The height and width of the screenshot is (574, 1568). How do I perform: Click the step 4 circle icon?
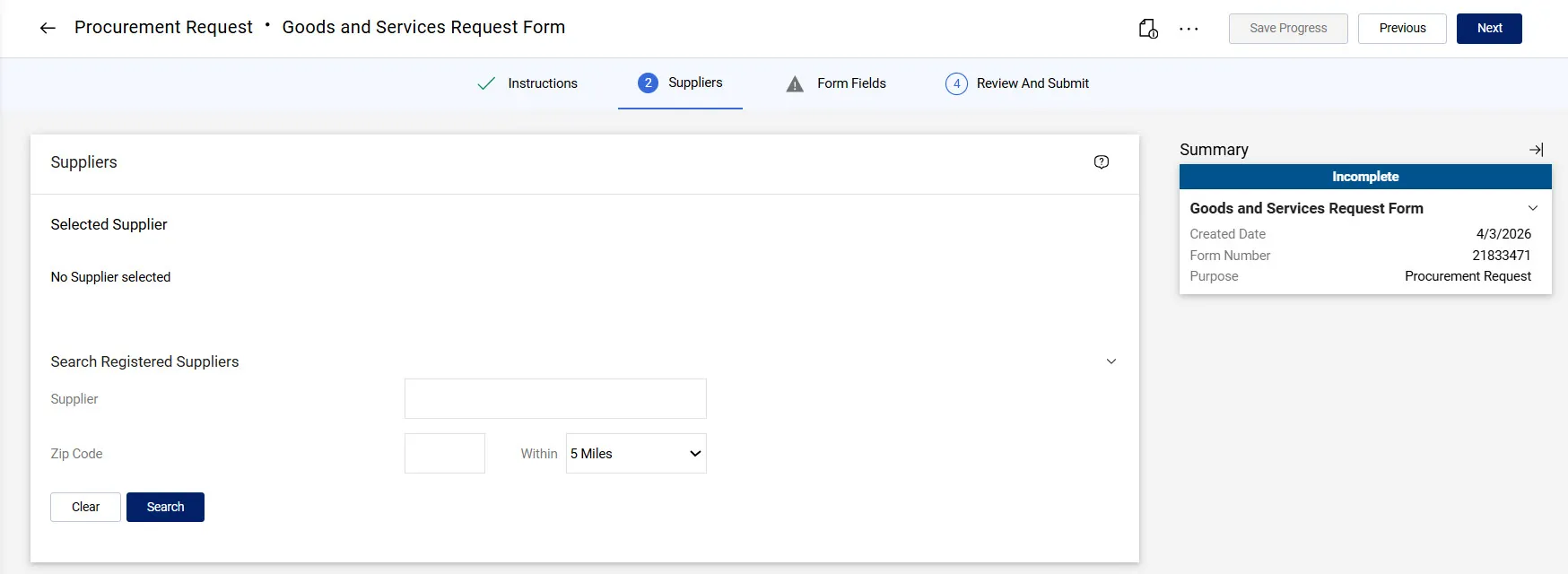click(x=956, y=83)
